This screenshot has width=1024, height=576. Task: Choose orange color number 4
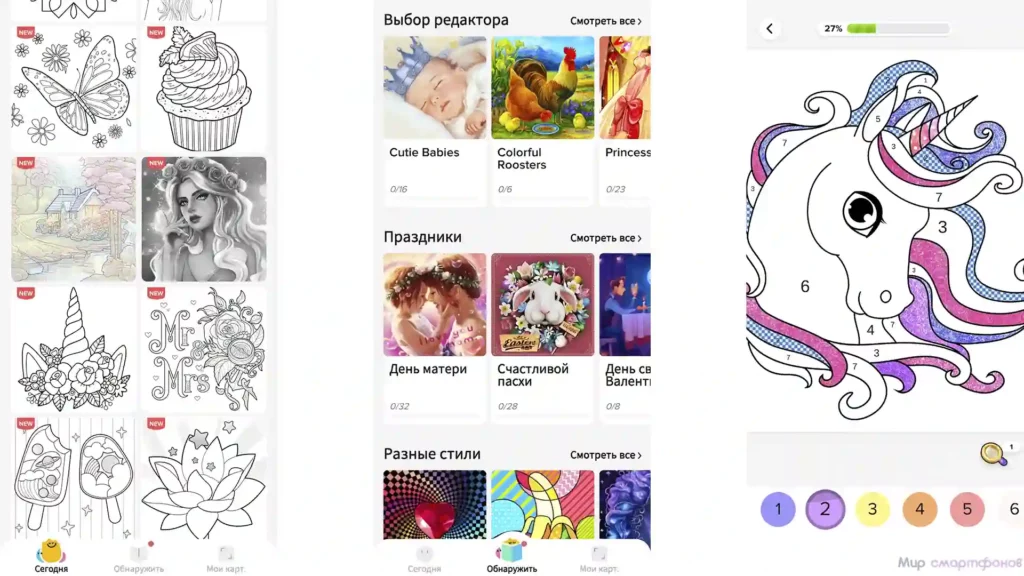click(920, 509)
